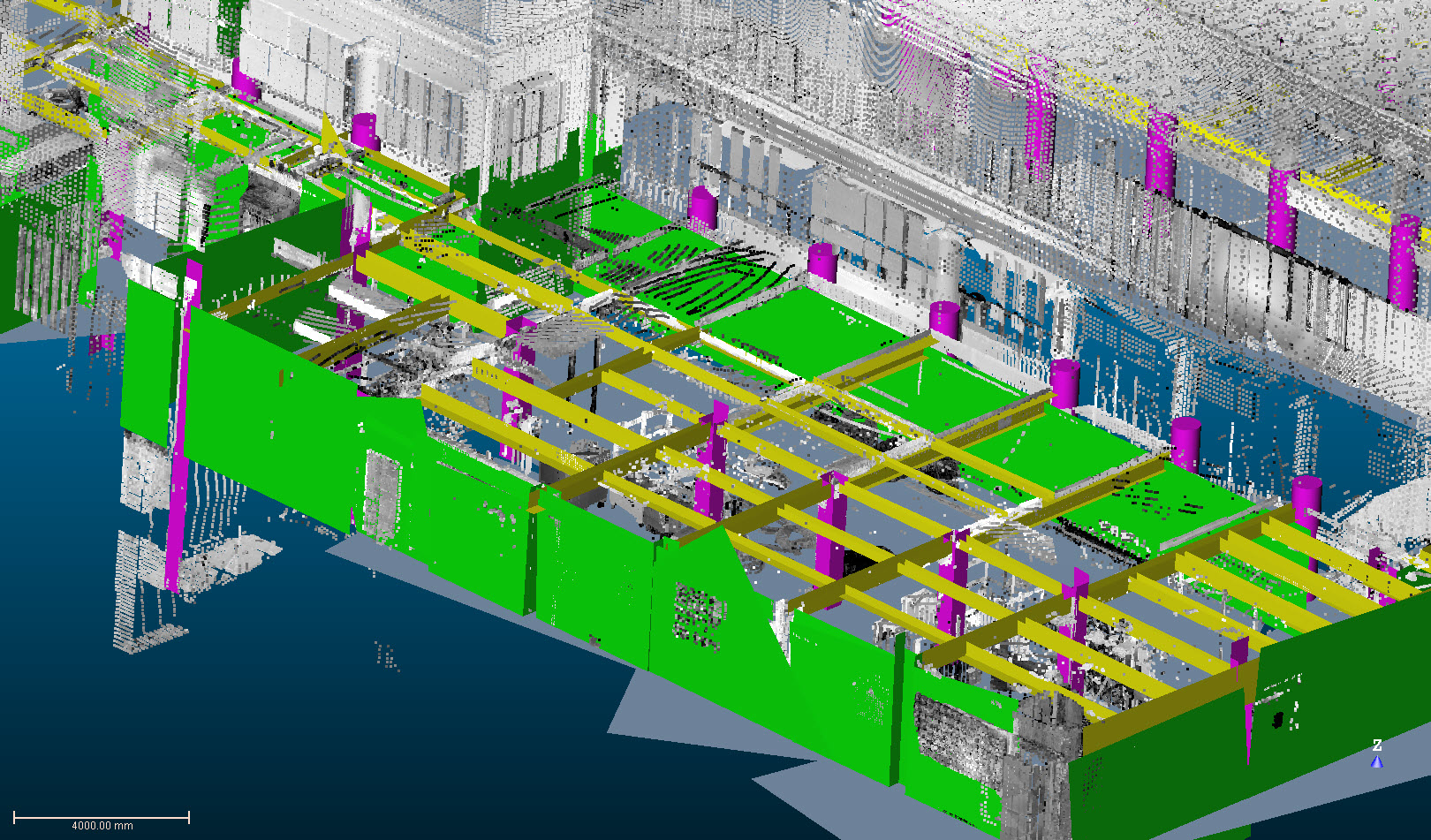
Task: Click the blue Z-axis cone indicator
Action: [1376, 761]
